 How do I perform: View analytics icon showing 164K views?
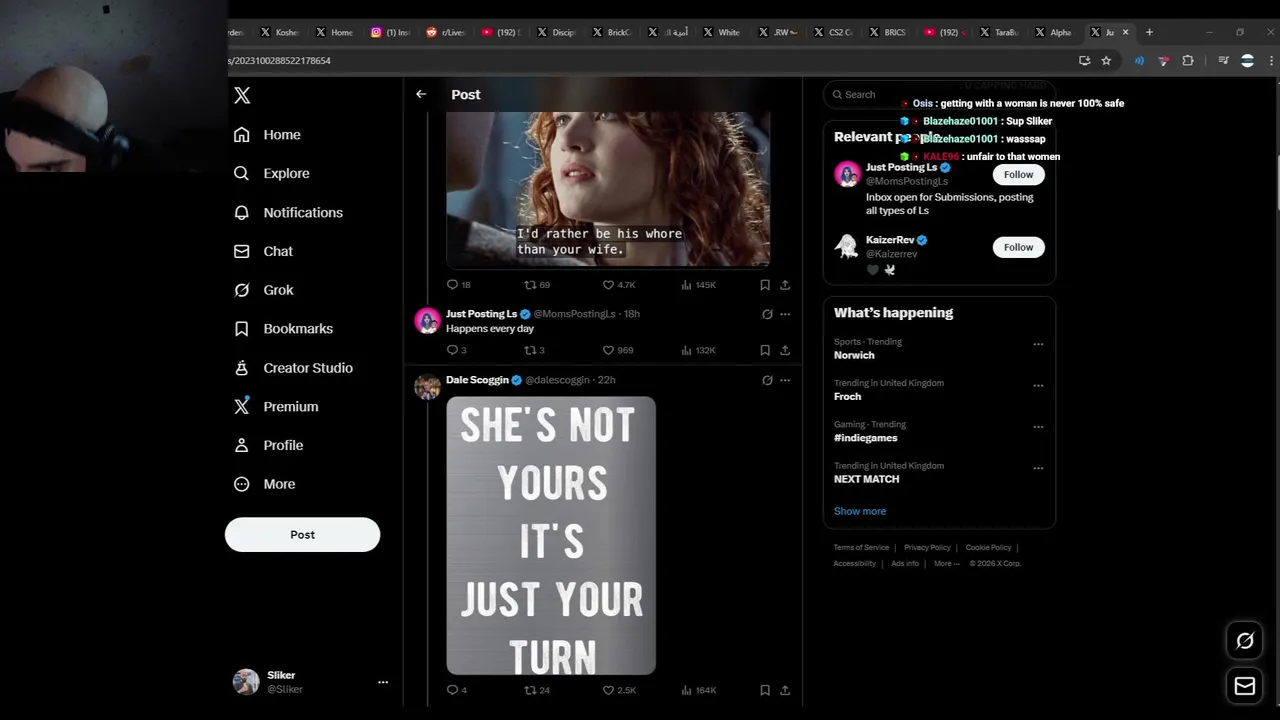tap(686, 690)
